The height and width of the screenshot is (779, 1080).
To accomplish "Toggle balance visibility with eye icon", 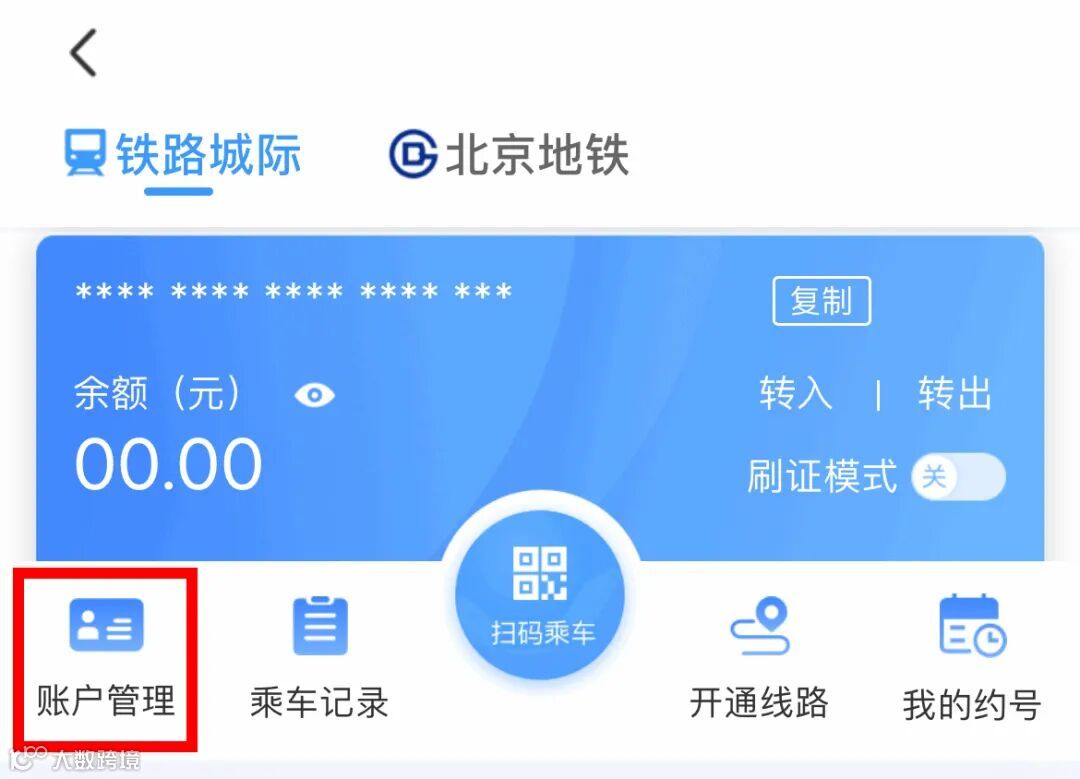I will (314, 395).
